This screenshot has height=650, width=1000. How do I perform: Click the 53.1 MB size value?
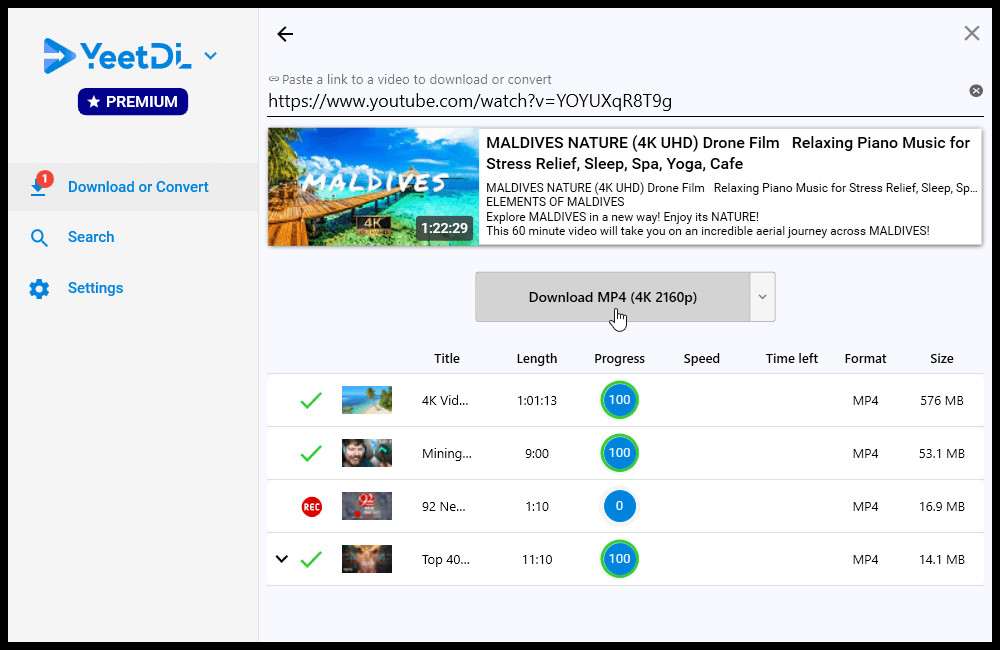coord(941,454)
